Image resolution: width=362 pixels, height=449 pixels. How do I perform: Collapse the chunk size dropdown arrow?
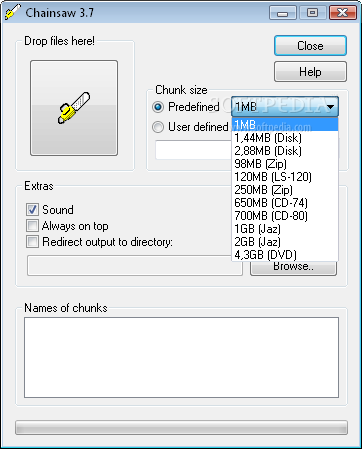330,107
